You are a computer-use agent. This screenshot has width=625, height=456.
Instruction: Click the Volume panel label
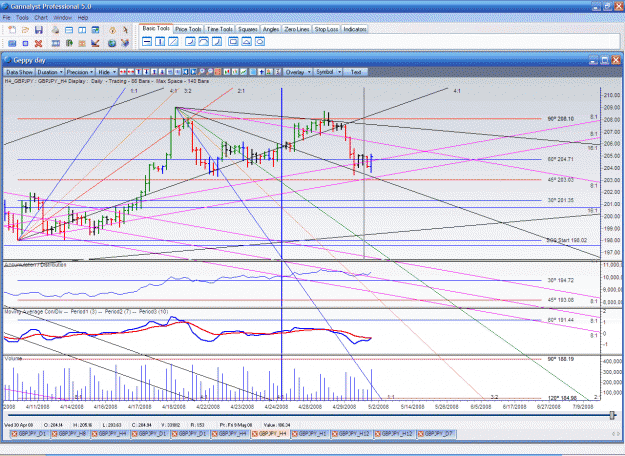click(13, 358)
